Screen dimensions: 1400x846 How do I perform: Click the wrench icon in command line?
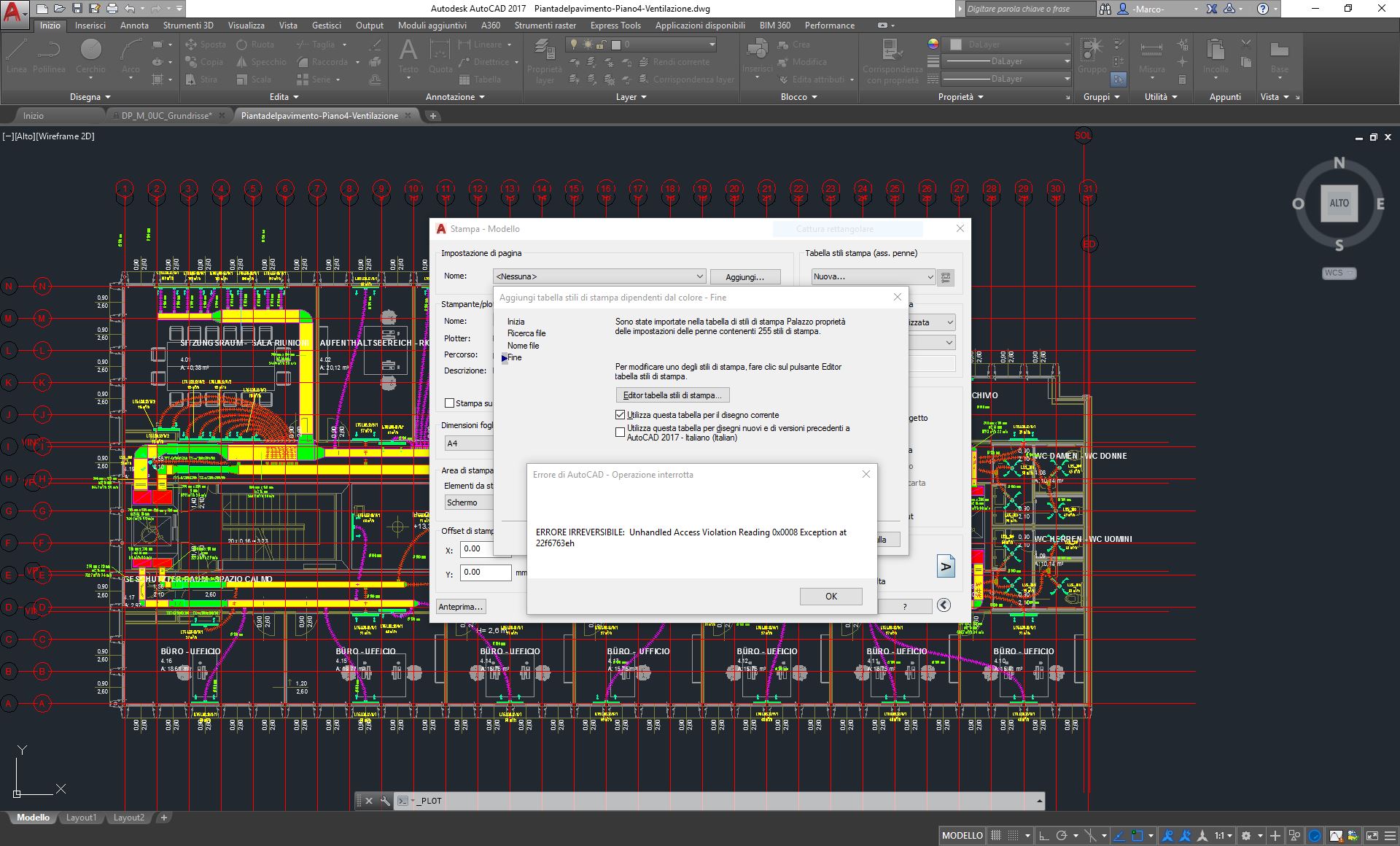tap(385, 801)
